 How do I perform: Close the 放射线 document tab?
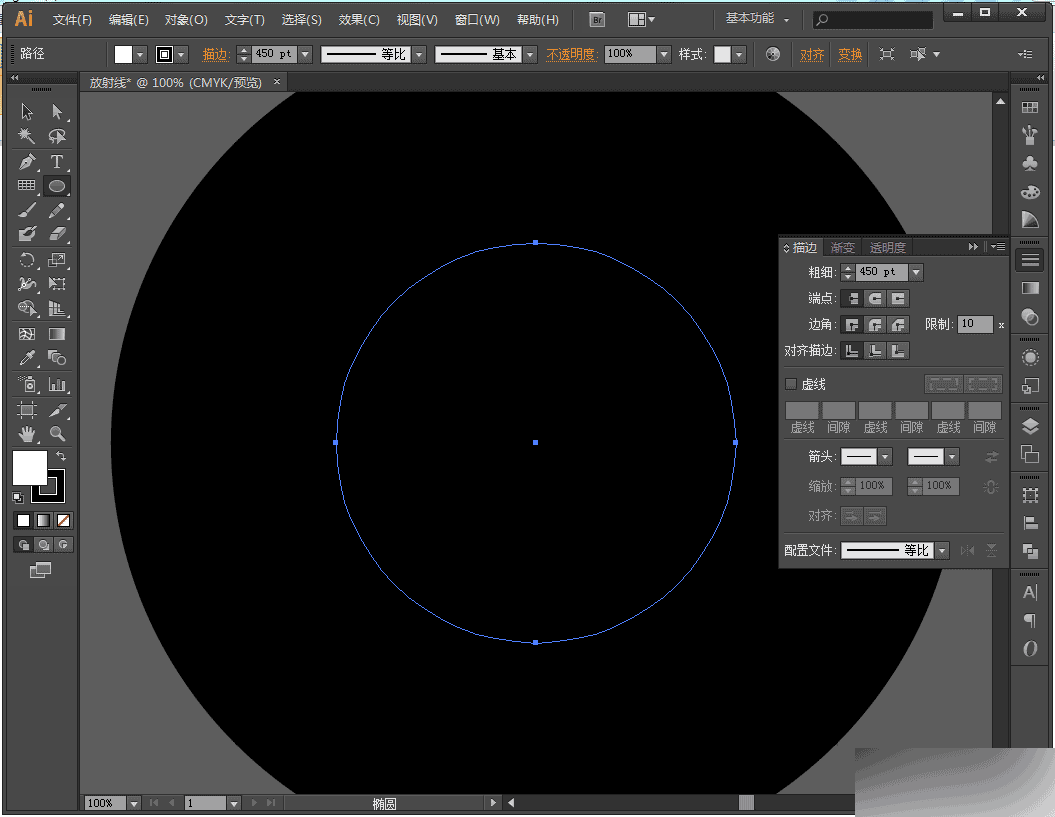(277, 81)
